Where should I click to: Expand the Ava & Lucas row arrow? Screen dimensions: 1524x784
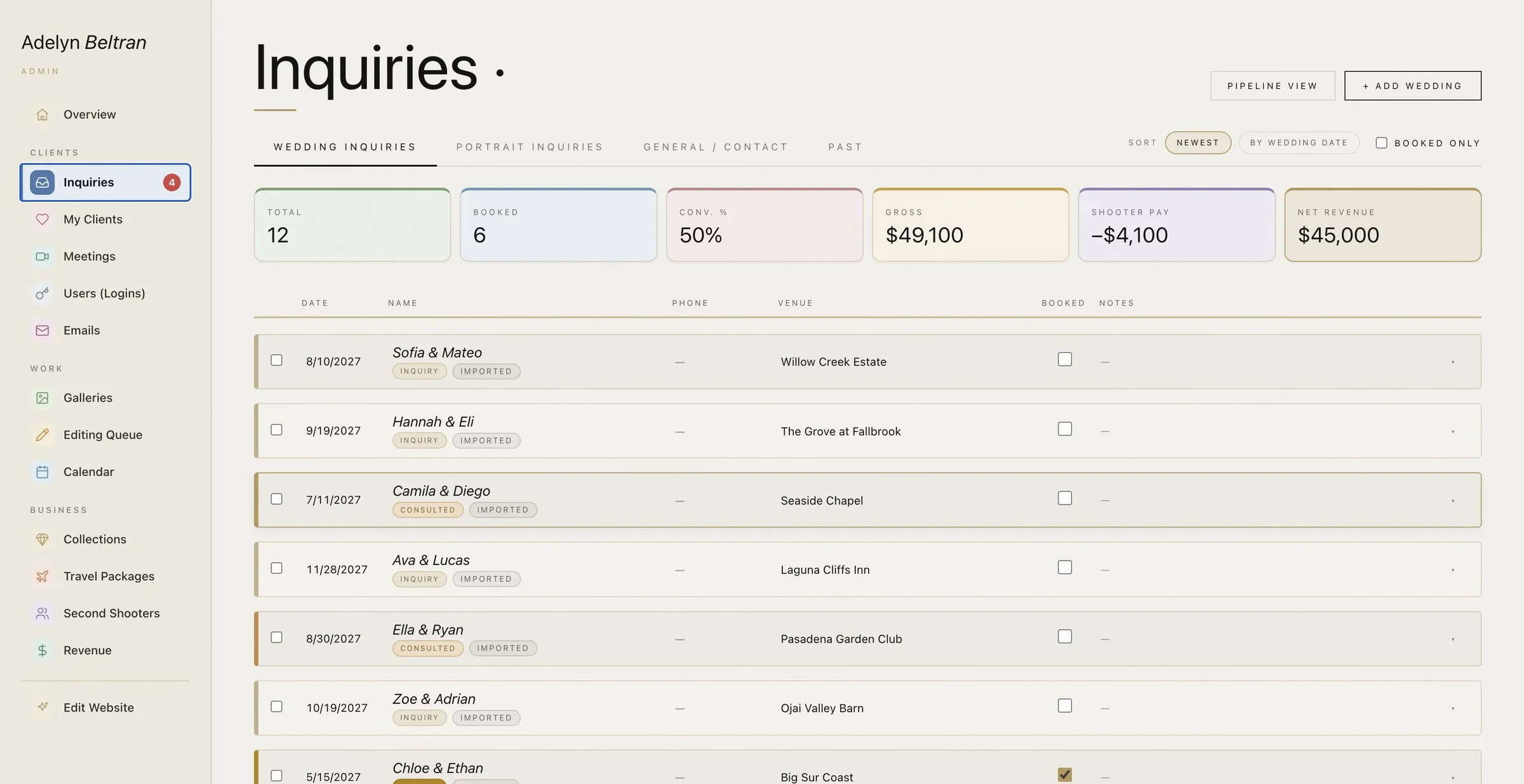click(x=1453, y=570)
